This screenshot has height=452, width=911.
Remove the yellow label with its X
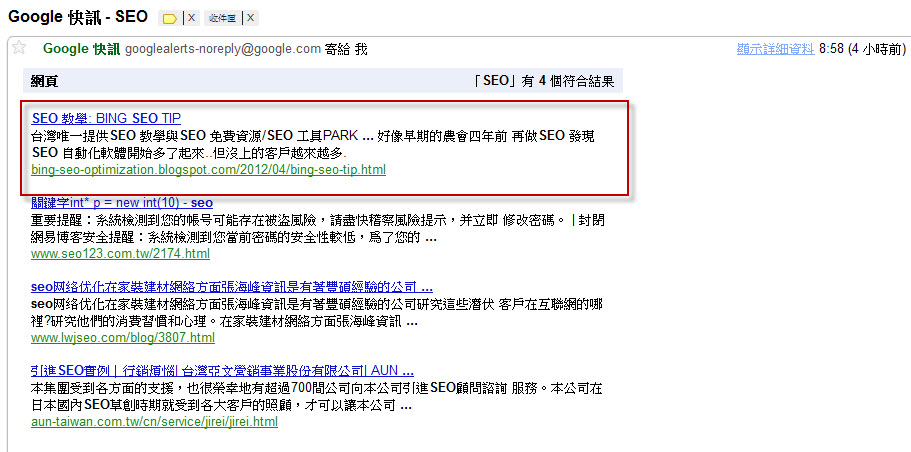pos(191,18)
